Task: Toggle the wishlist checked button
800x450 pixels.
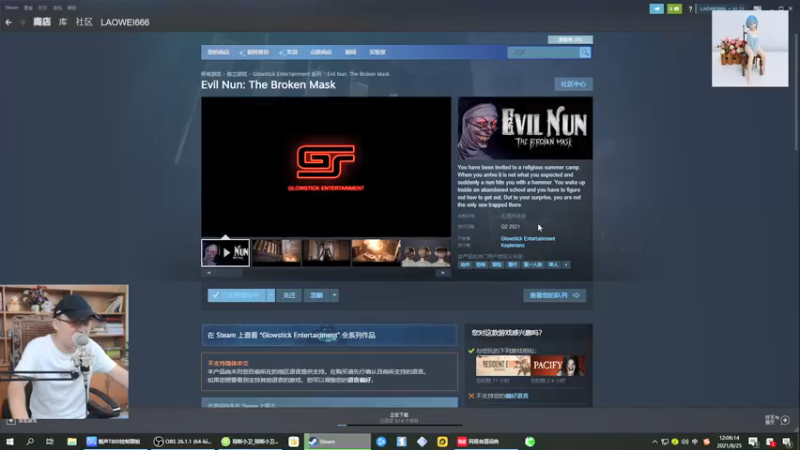Action: 236,295
